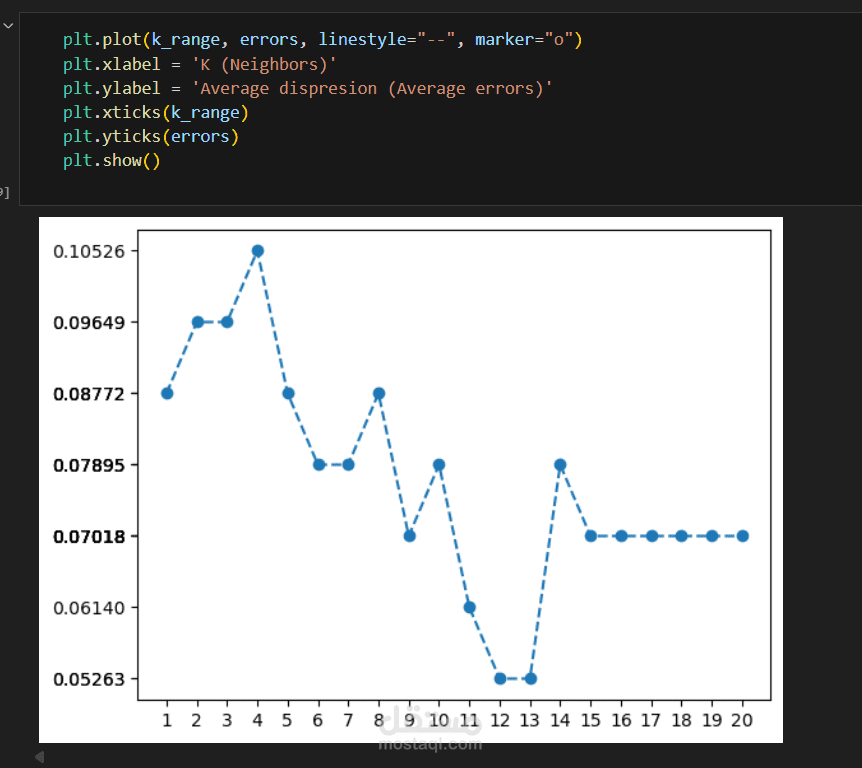The height and width of the screenshot is (768, 862).
Task: Click the 0.05263 y-axis tick label
Action: (x=89, y=679)
